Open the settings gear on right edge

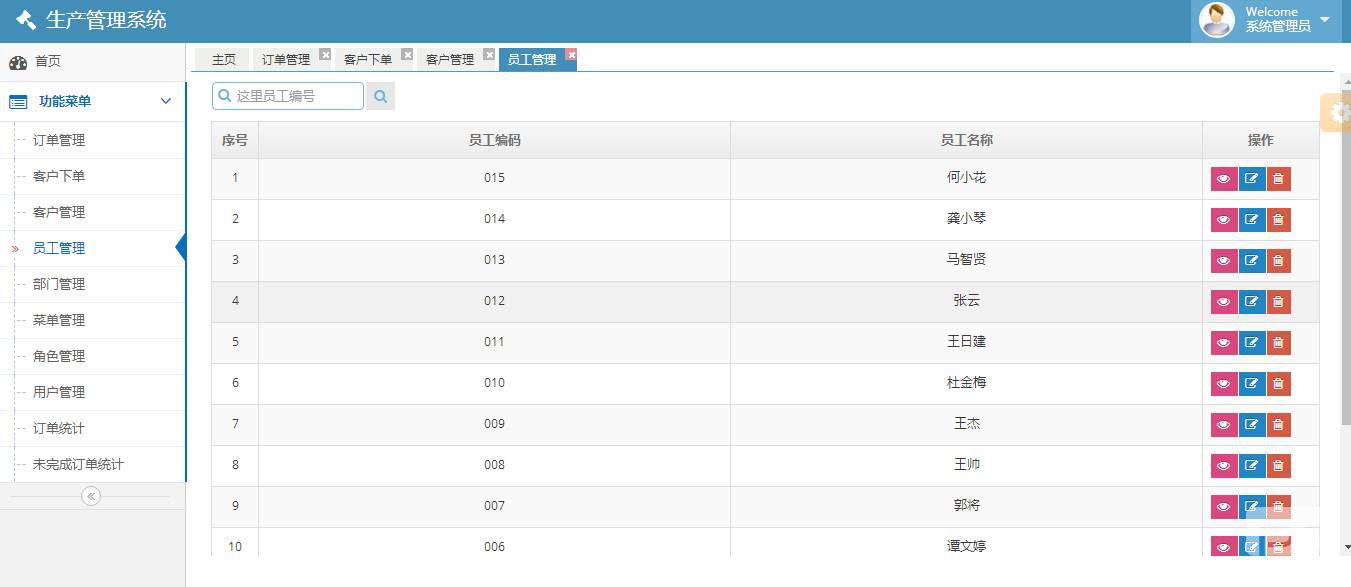tap(1338, 113)
